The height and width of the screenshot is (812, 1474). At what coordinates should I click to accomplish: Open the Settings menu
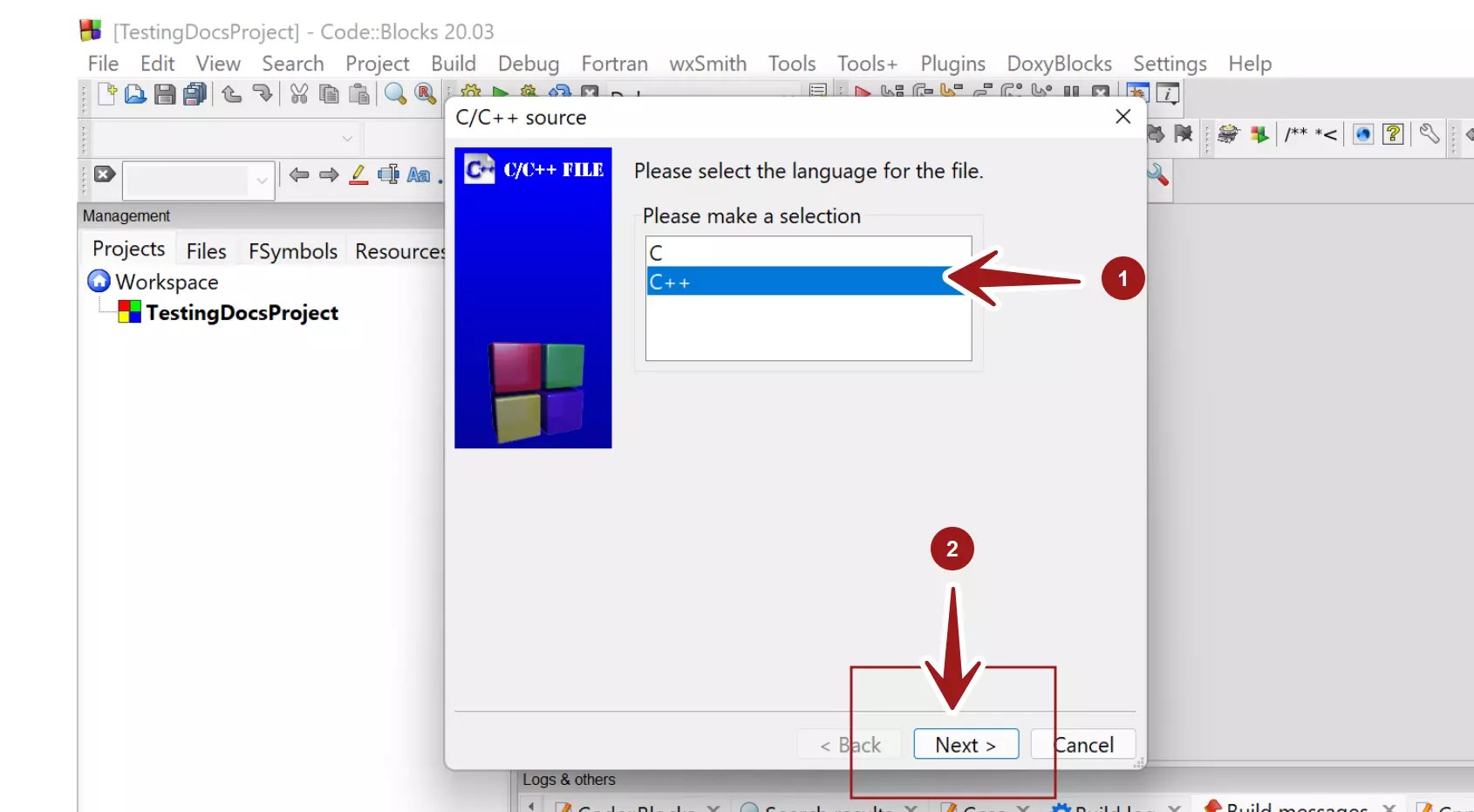click(x=1170, y=64)
